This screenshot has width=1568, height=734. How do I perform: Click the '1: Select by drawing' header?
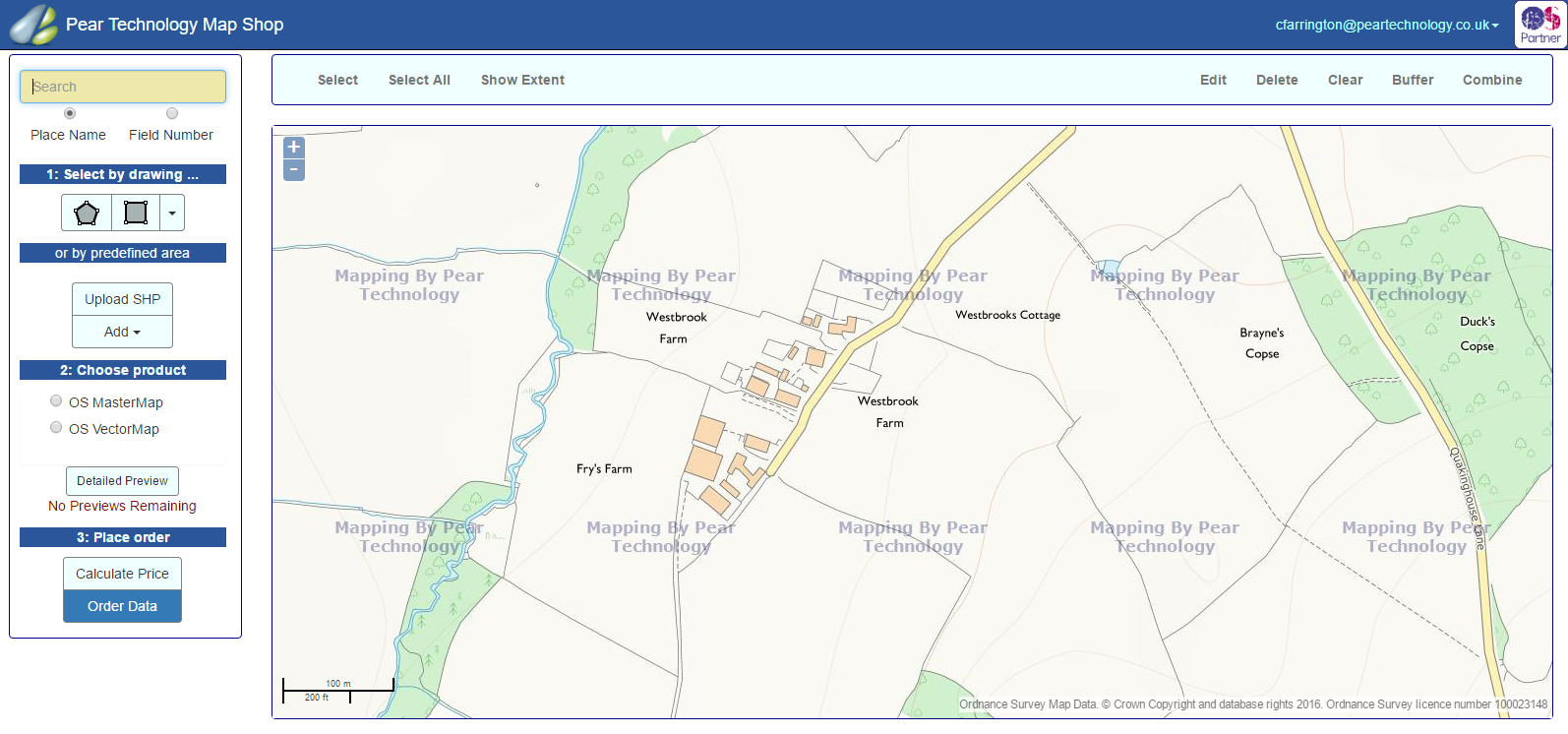pos(123,174)
